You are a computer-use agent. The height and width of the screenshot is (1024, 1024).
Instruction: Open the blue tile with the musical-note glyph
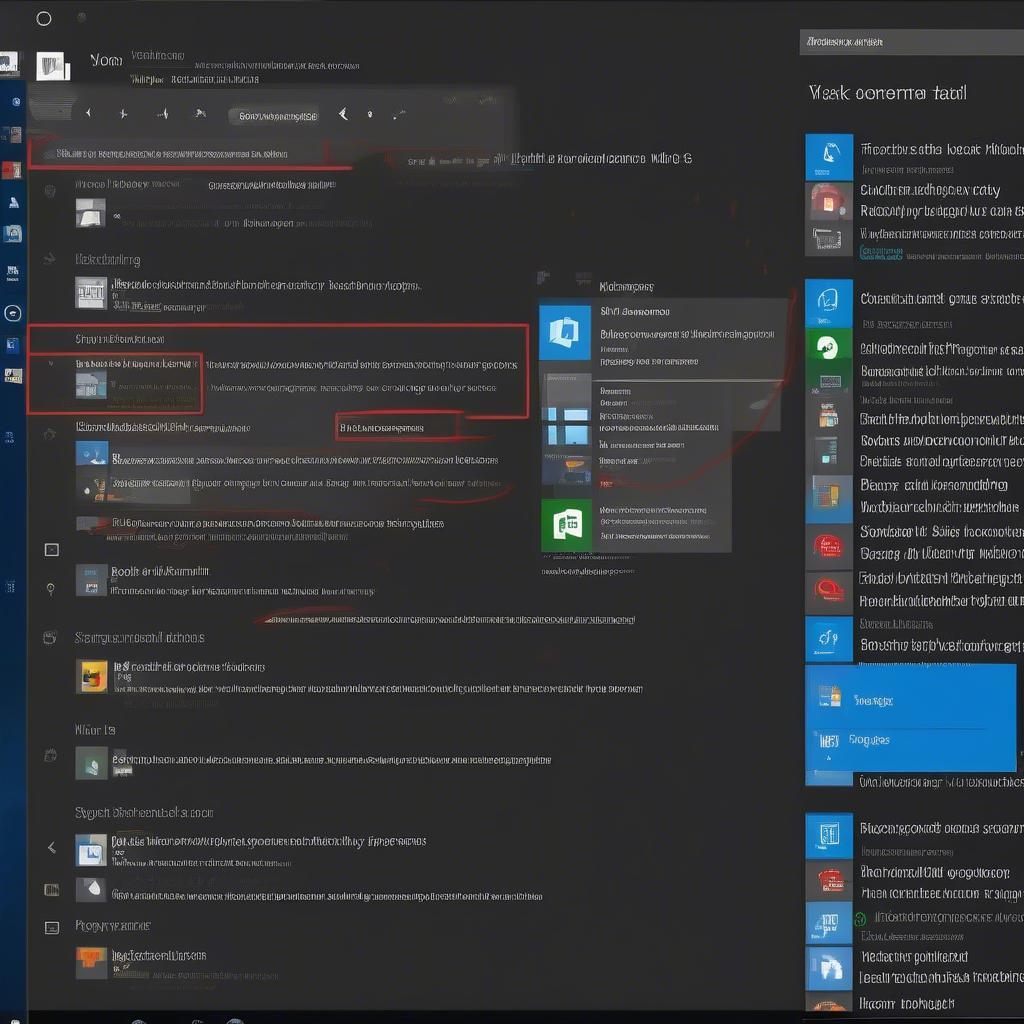click(x=828, y=639)
